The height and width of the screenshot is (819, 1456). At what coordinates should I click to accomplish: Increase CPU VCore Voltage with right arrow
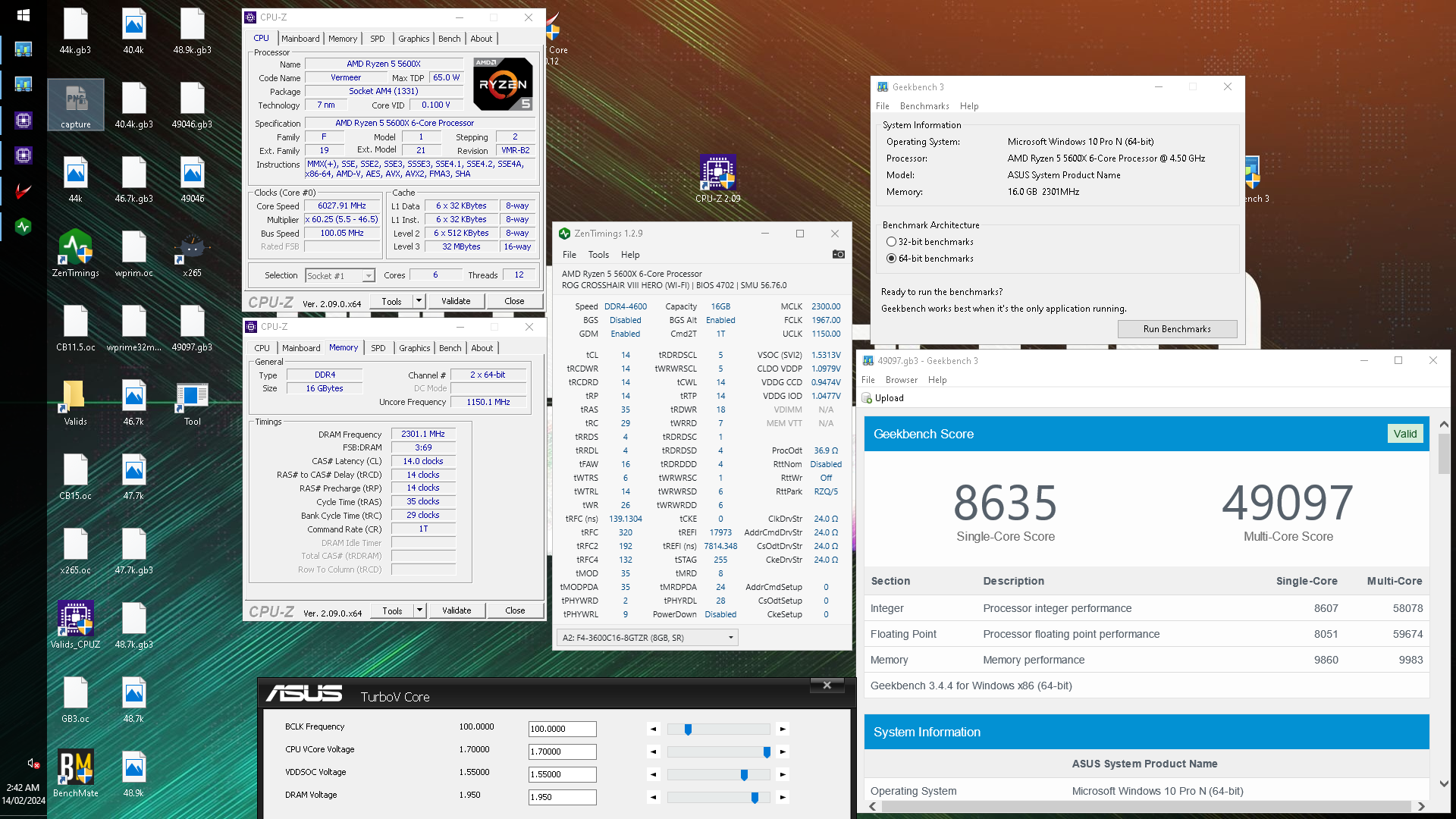point(783,752)
